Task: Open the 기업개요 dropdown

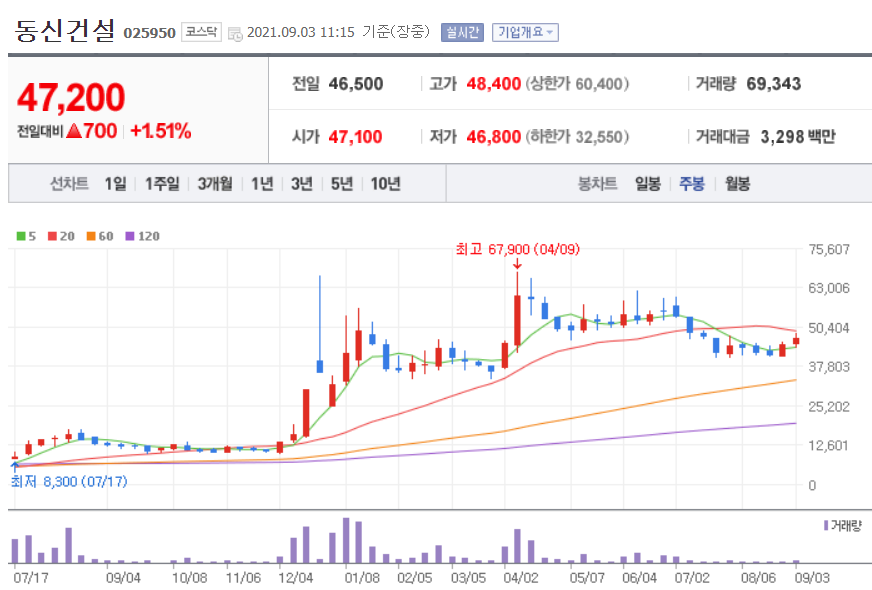Action: [527, 32]
